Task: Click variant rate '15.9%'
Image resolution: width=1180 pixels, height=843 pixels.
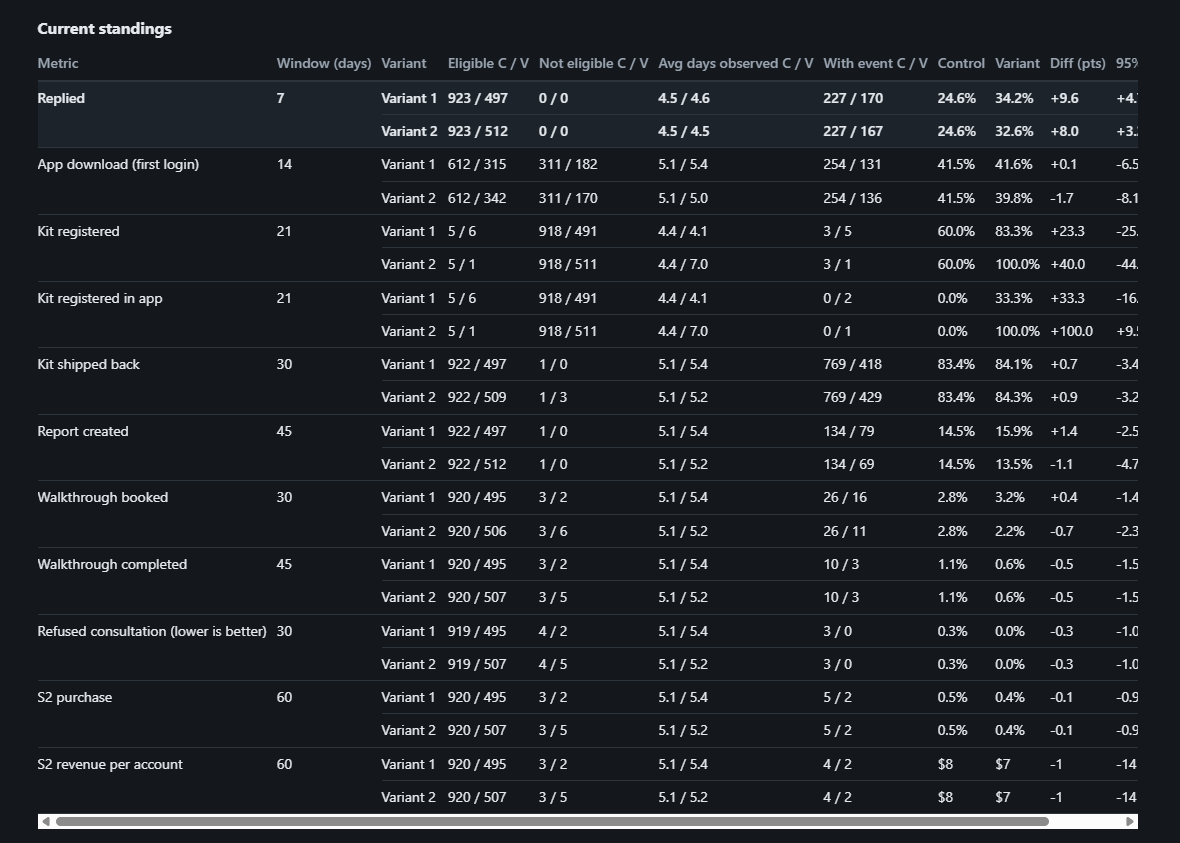Action: [x=1014, y=431]
